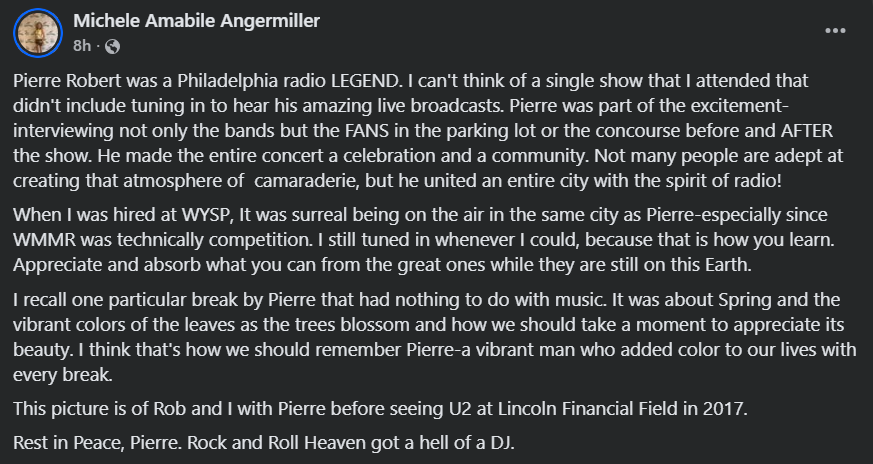Click the capitalized word AFTER
Viewport: 873px width, 464px height.
(807, 131)
